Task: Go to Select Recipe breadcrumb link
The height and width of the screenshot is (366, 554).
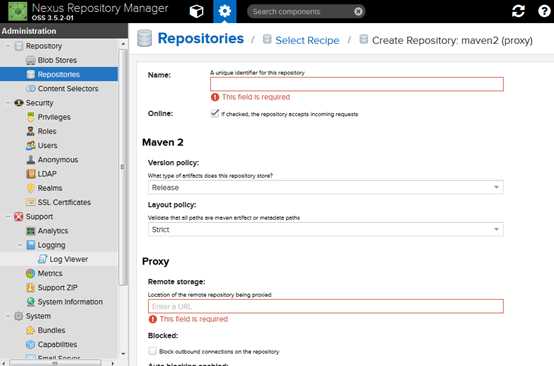Action: pyautogui.click(x=307, y=40)
